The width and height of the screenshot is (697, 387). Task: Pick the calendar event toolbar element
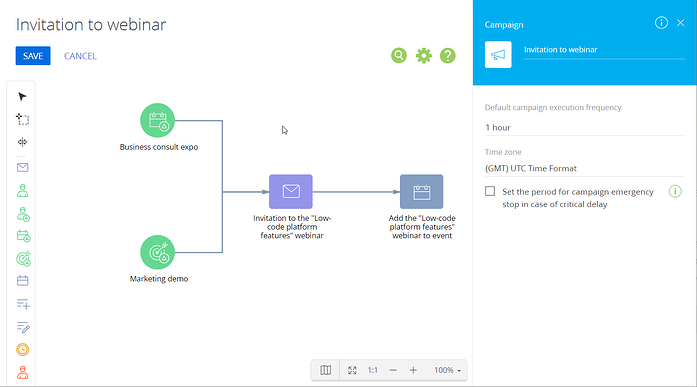(x=23, y=281)
